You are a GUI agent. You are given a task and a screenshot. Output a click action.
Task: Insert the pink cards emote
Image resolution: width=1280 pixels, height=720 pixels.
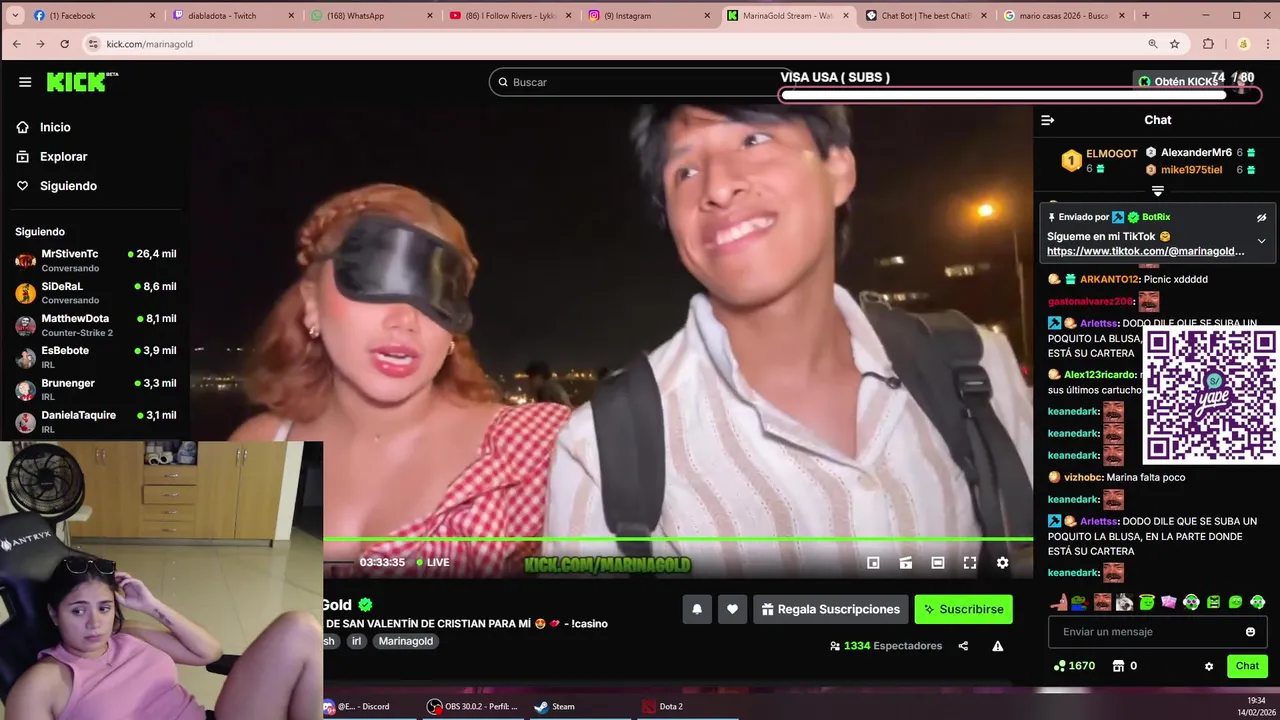point(1169,602)
